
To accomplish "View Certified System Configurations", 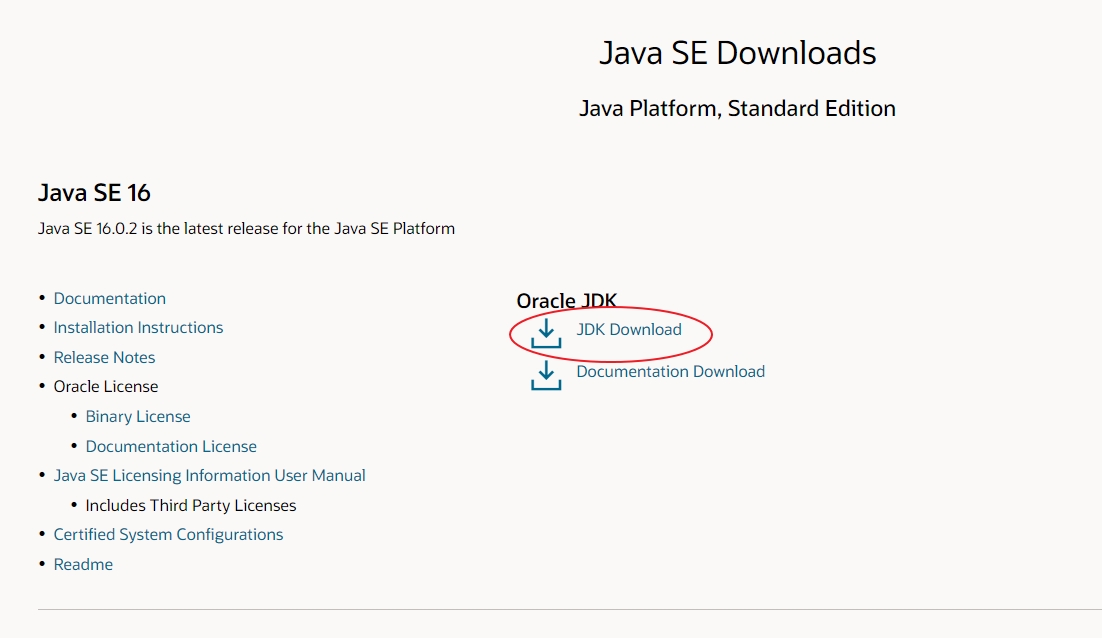I will pyautogui.click(x=168, y=535).
